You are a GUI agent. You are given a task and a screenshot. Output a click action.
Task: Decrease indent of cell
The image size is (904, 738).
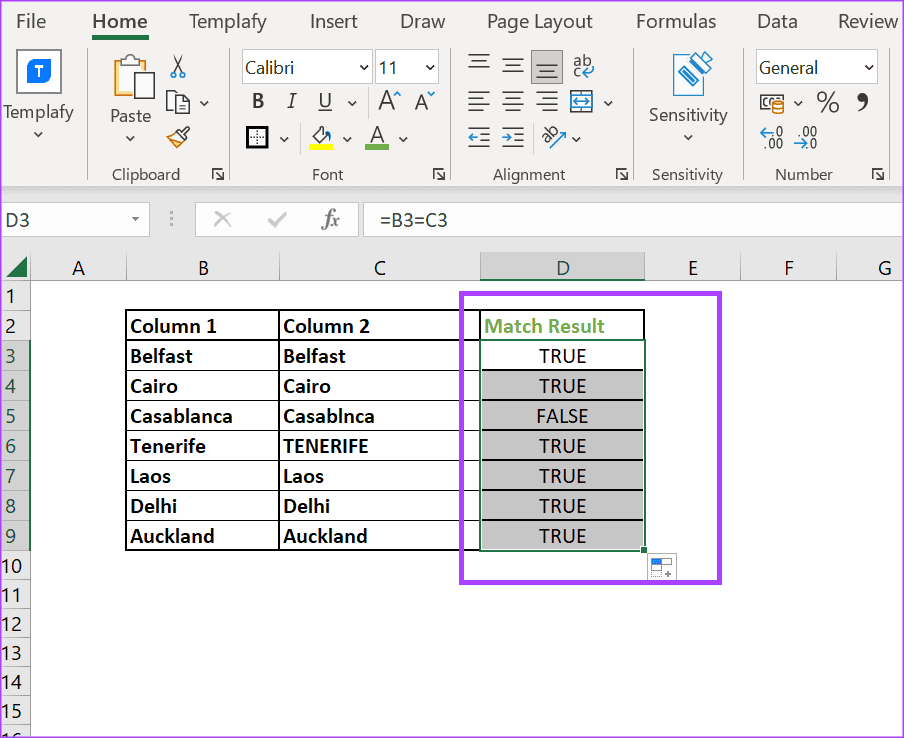pos(479,137)
